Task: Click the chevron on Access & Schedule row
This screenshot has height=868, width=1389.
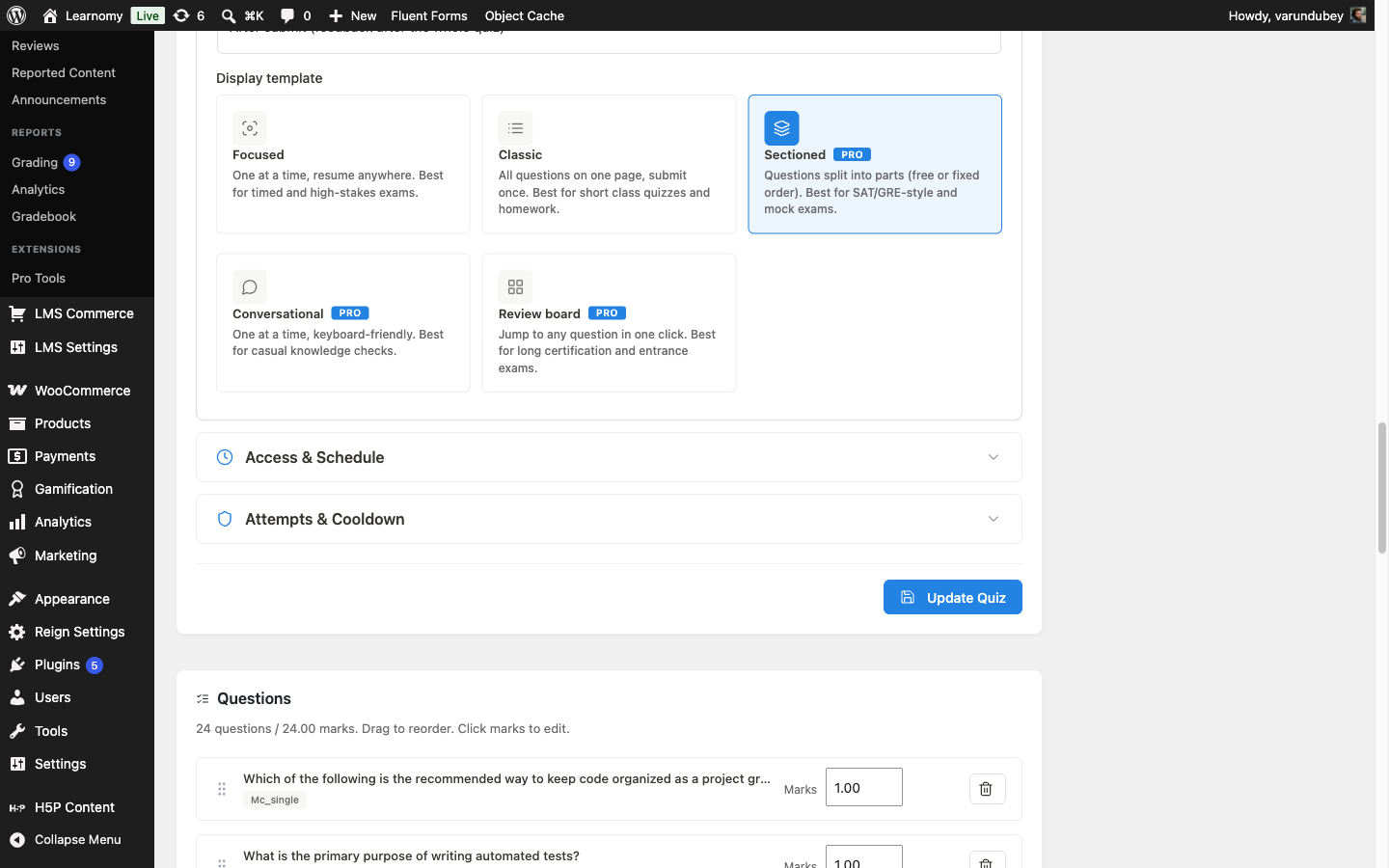Action: pos(994,457)
